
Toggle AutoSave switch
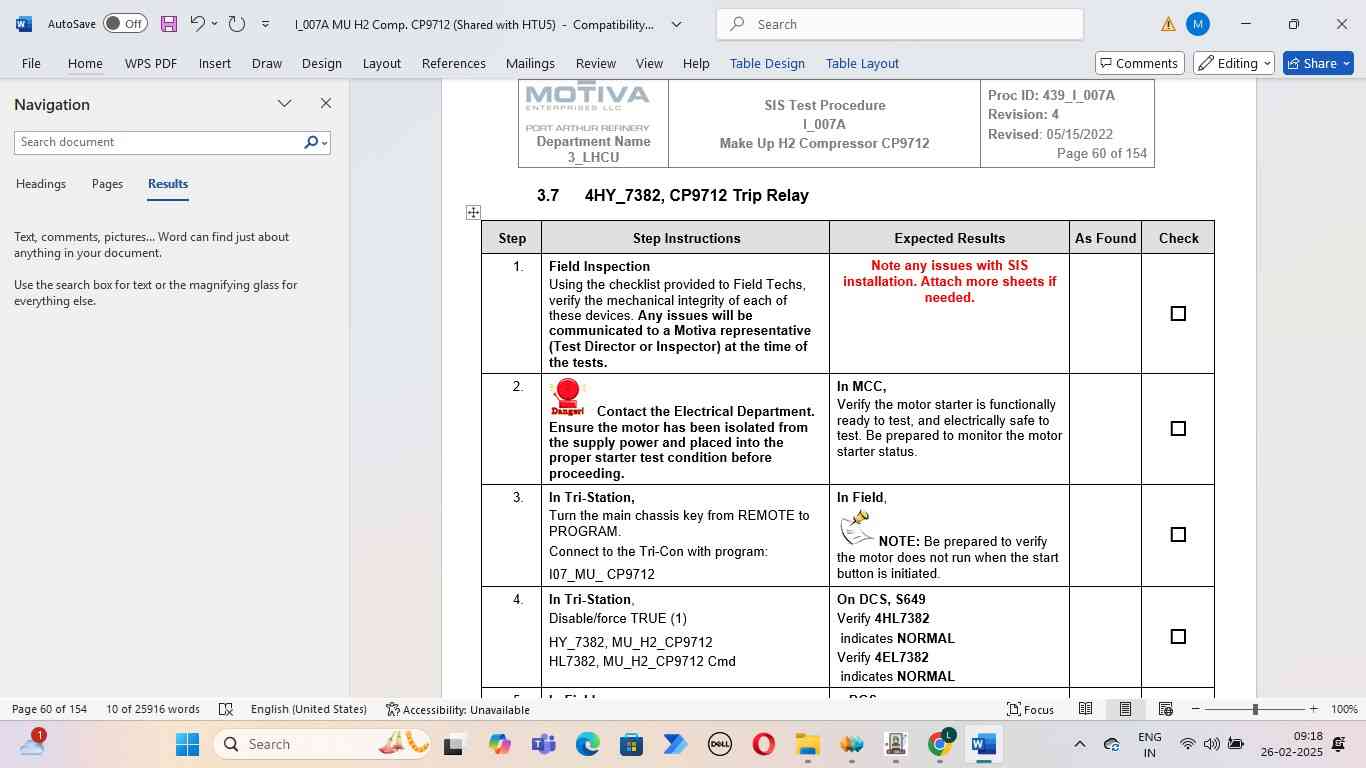[124, 24]
